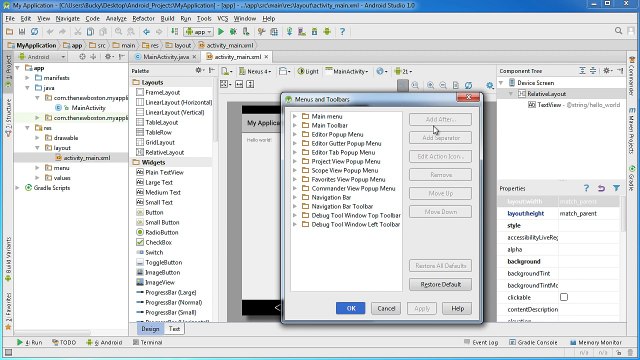Image resolution: width=640 pixels, height=360 pixels.
Task: Click the Save All toolbar icon
Action: (22, 31)
